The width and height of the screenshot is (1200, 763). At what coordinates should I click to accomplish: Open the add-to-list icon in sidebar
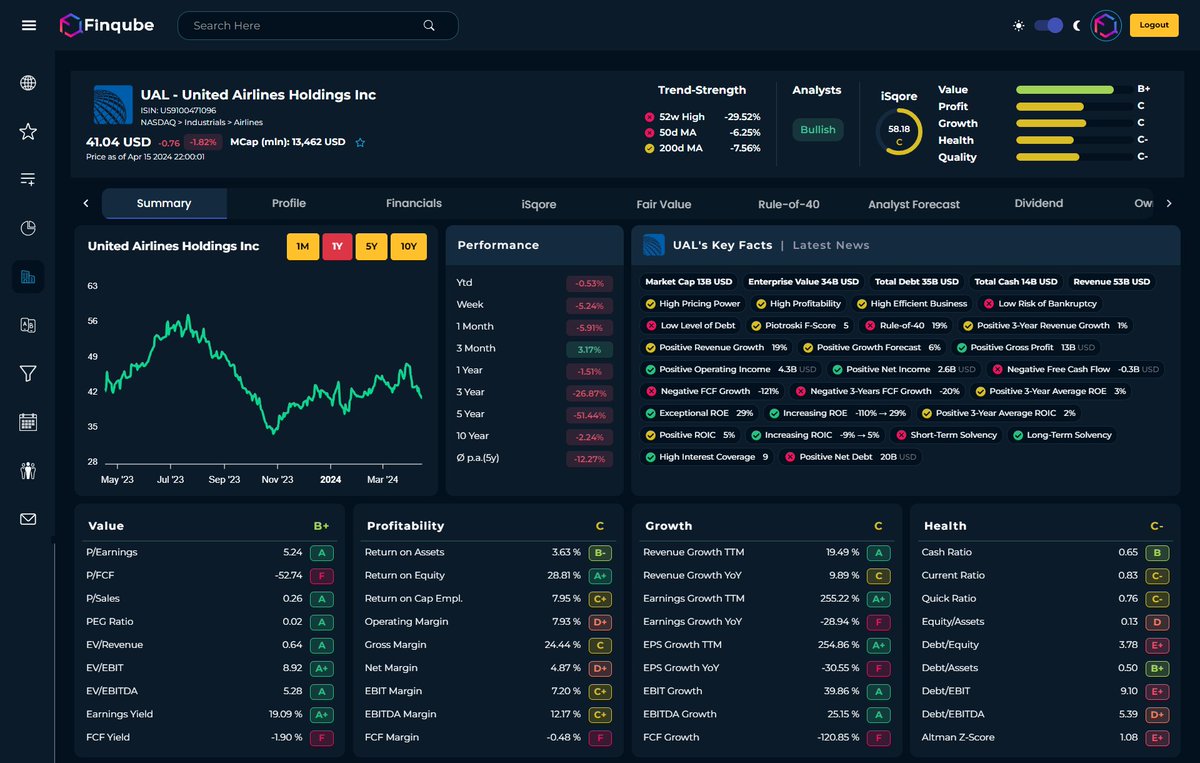28,179
